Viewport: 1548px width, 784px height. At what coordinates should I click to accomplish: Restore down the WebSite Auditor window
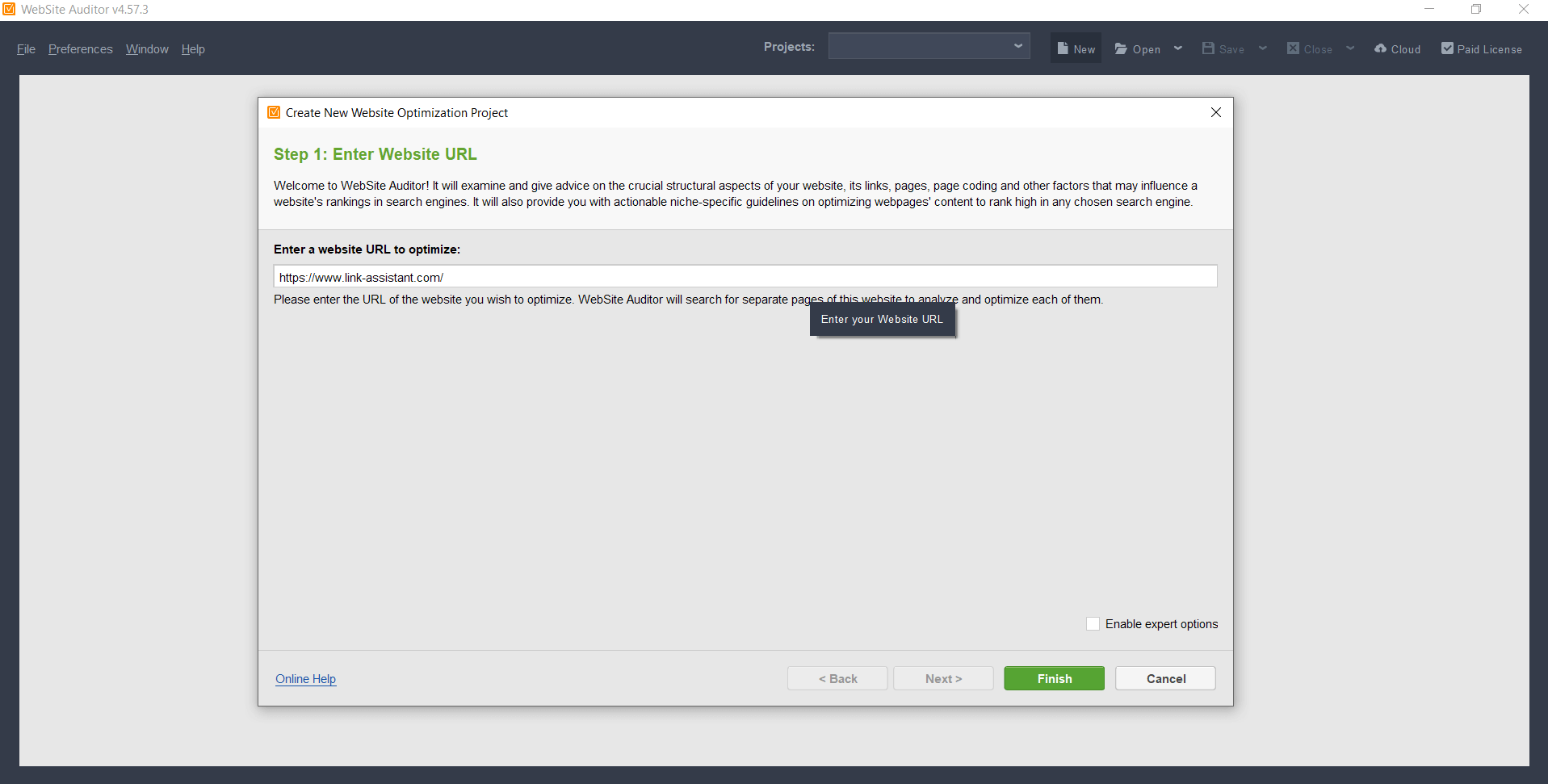point(1476,9)
